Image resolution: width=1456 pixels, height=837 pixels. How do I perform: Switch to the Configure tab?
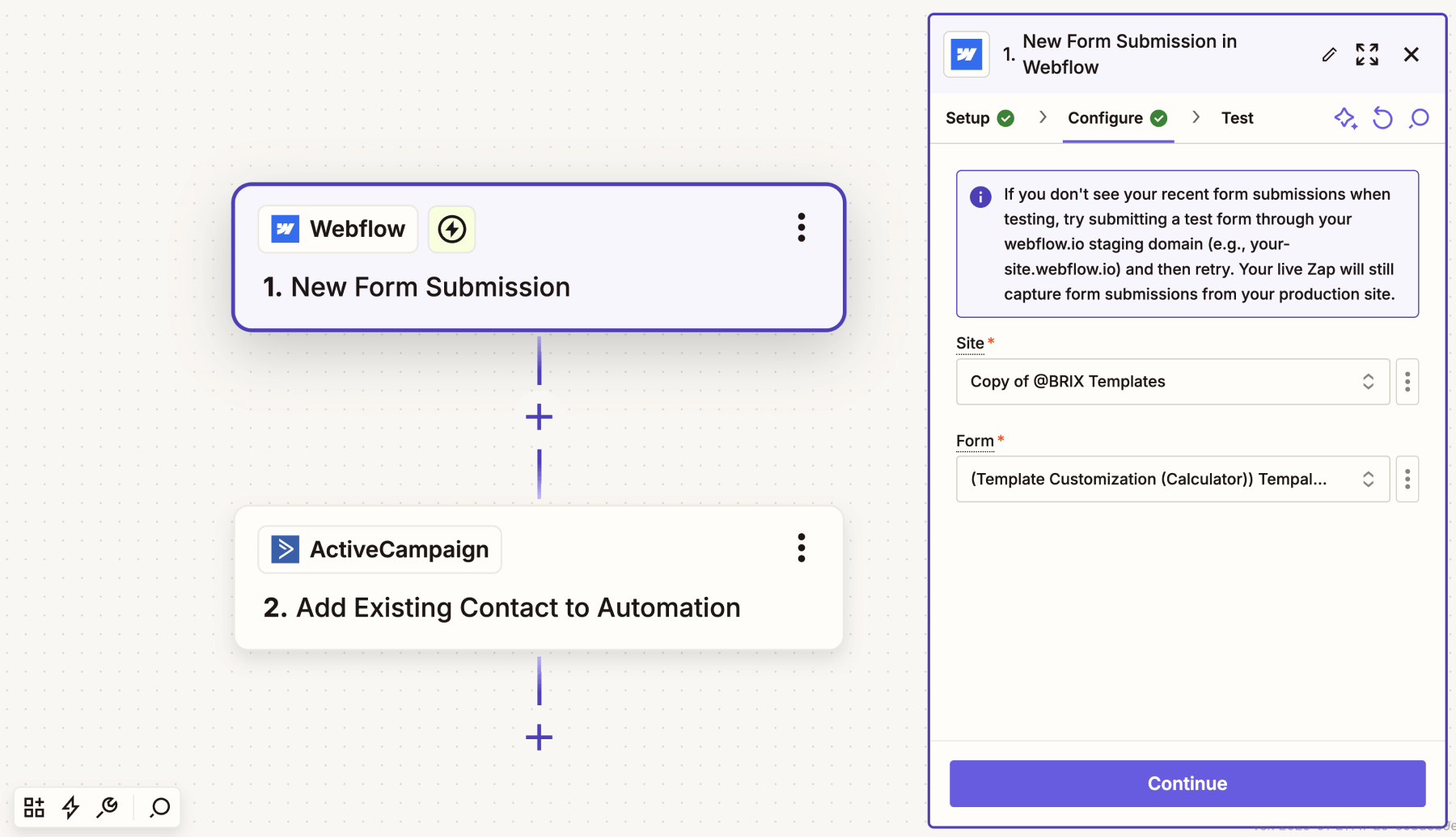1118,118
